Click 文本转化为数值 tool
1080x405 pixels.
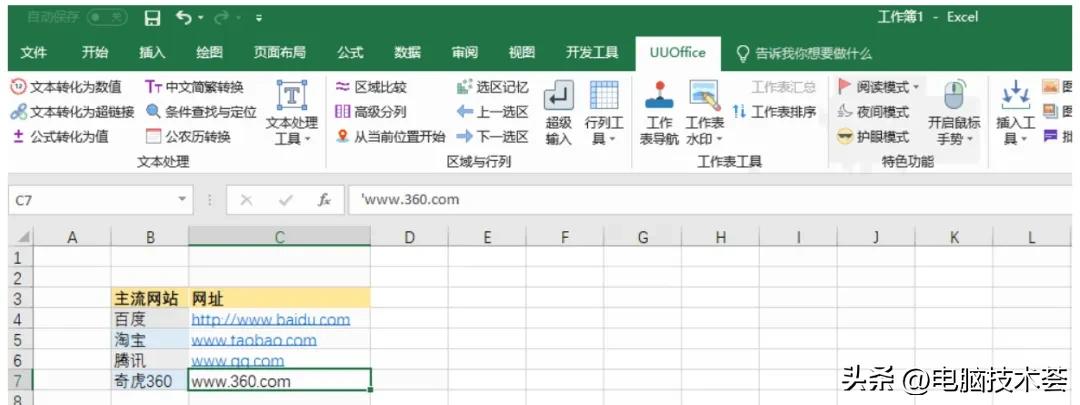pyautogui.click(x=66, y=87)
